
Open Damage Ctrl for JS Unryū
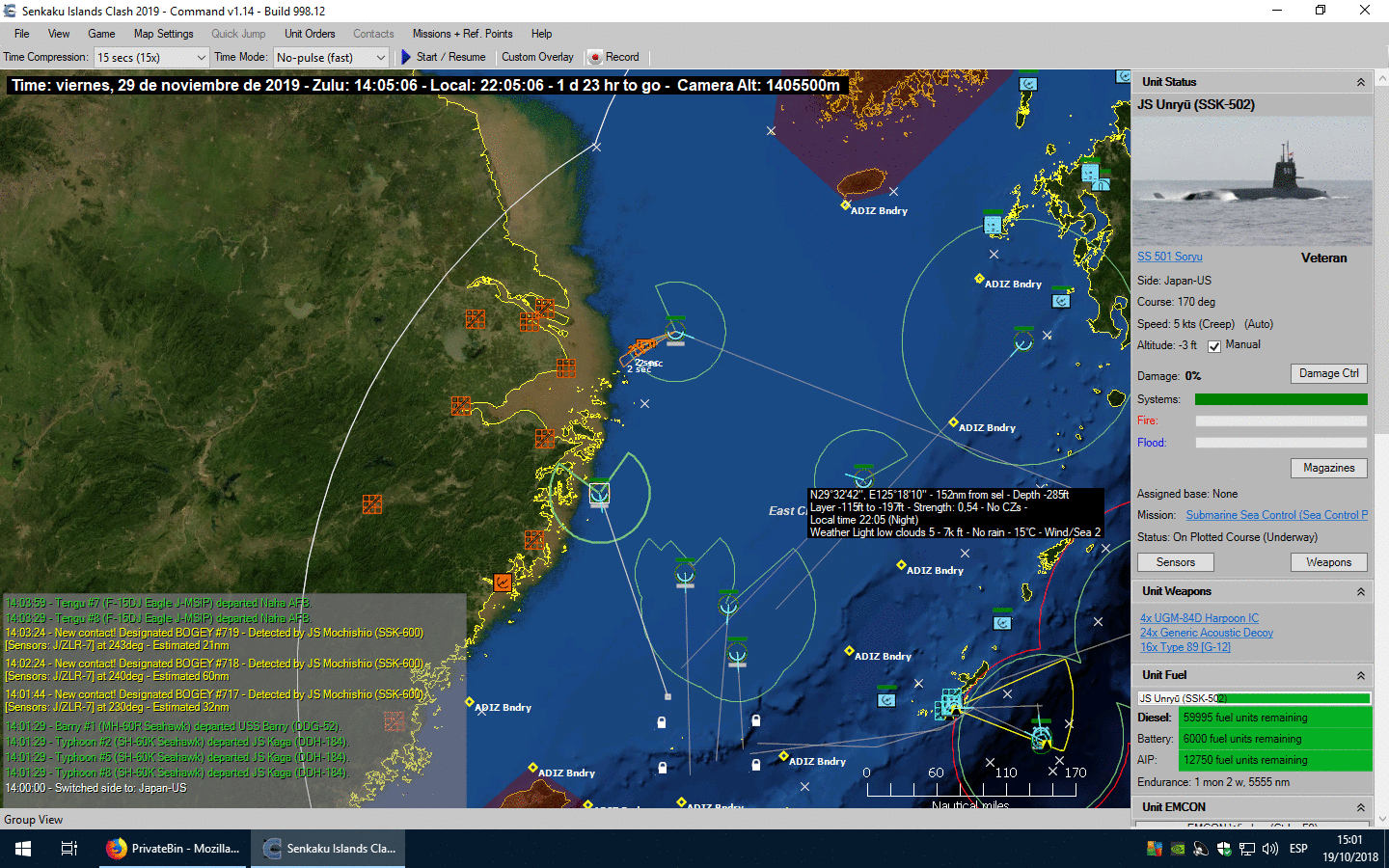click(x=1328, y=373)
